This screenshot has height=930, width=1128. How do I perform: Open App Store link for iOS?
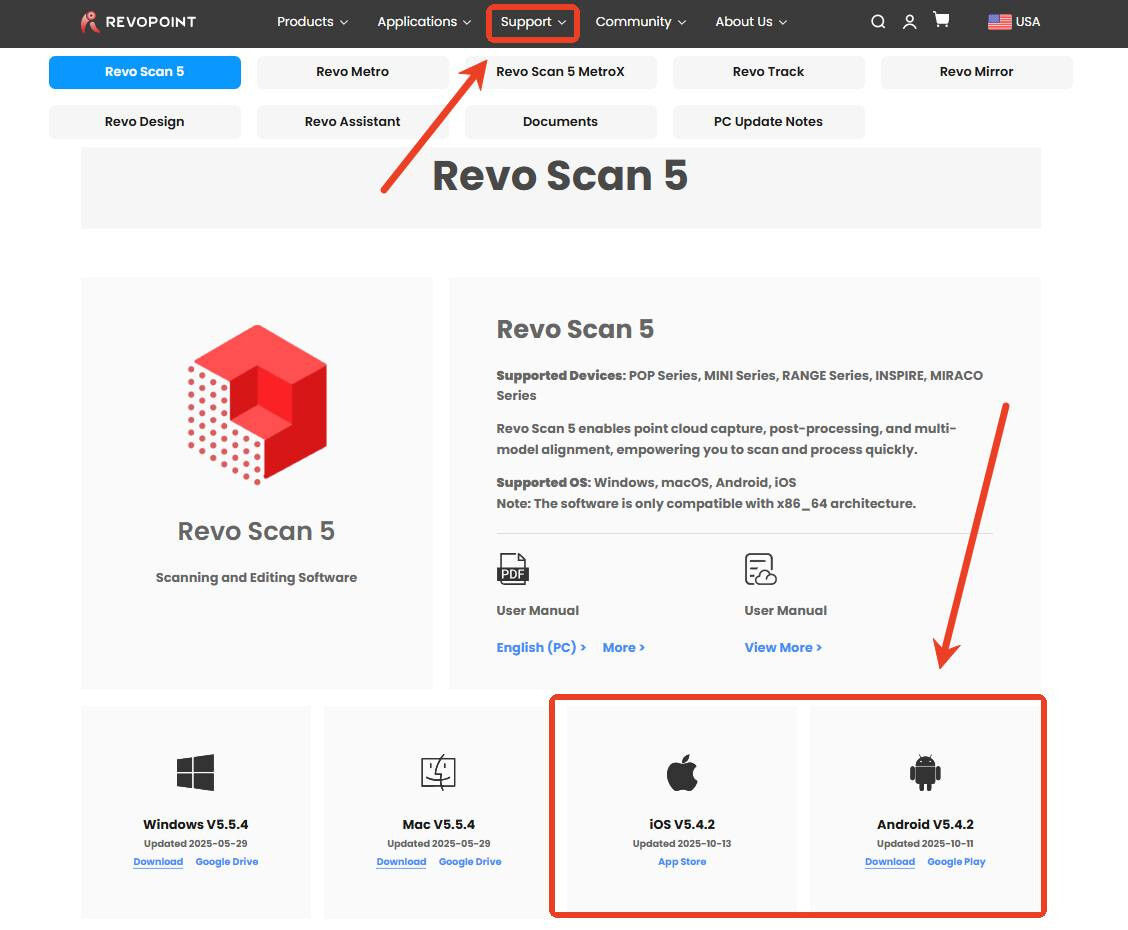682,862
